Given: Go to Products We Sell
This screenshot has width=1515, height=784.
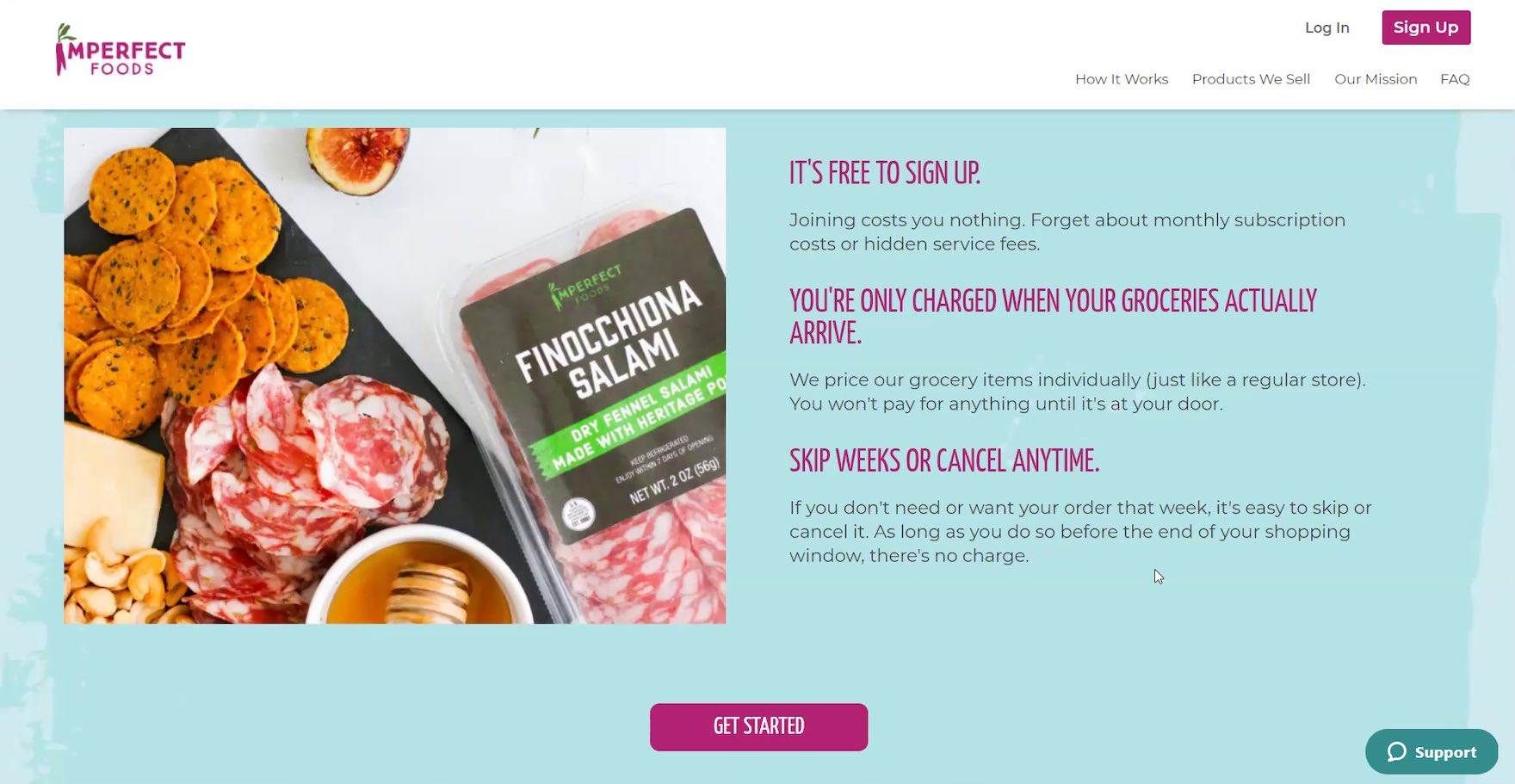Looking at the screenshot, I should [1251, 79].
